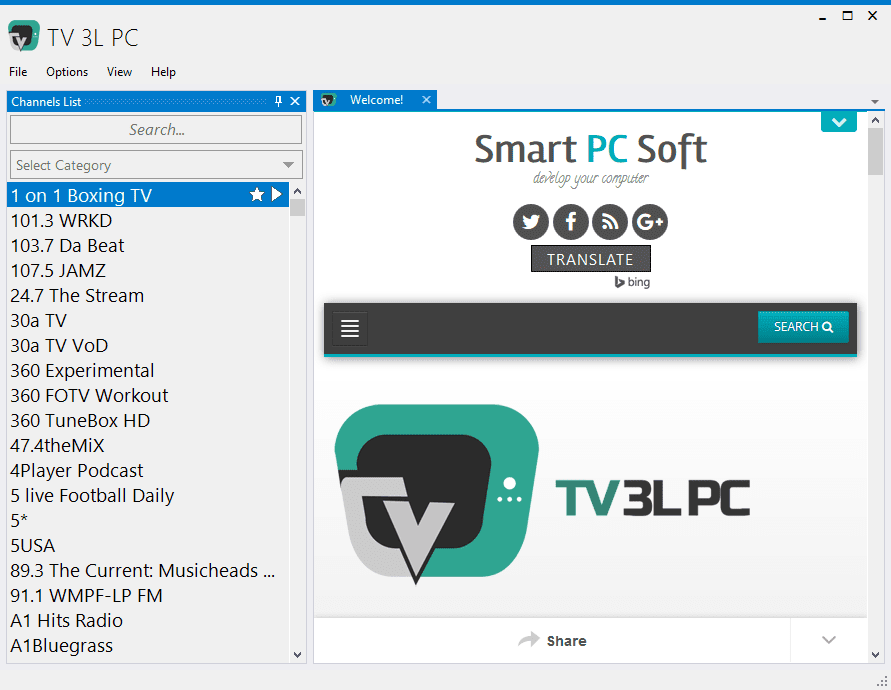Click the bing logo link

pos(632,282)
